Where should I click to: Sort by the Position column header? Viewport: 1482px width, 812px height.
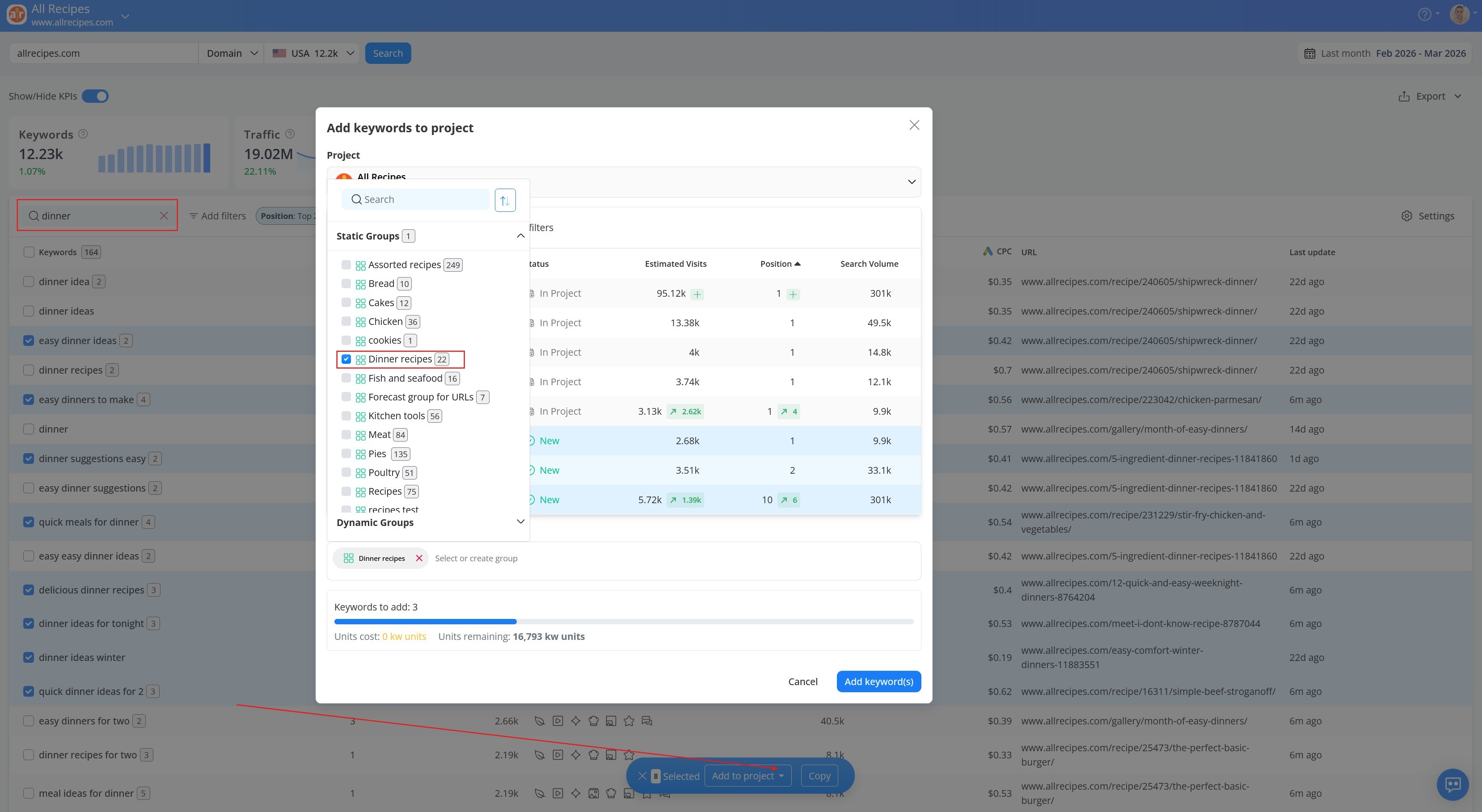tap(780, 264)
